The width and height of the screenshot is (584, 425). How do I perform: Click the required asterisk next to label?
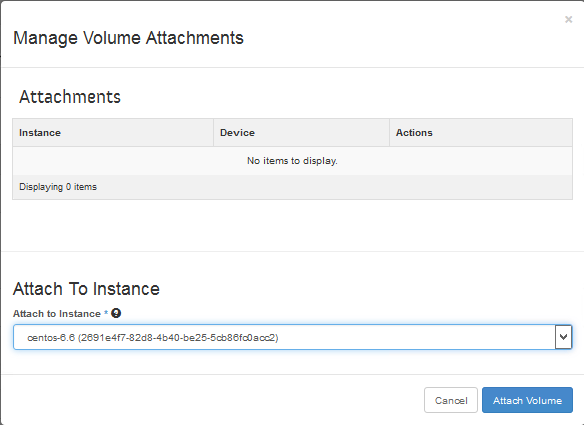[106, 313]
